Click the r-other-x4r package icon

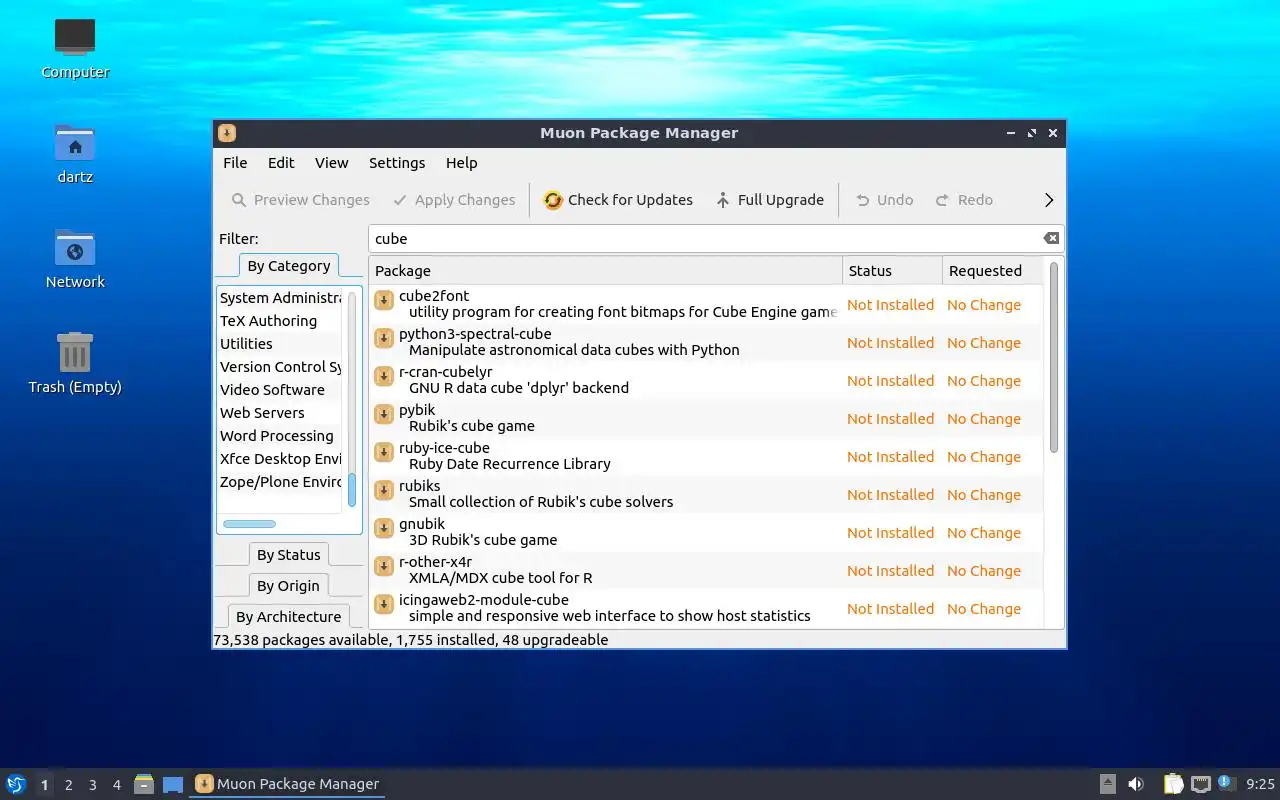383,567
